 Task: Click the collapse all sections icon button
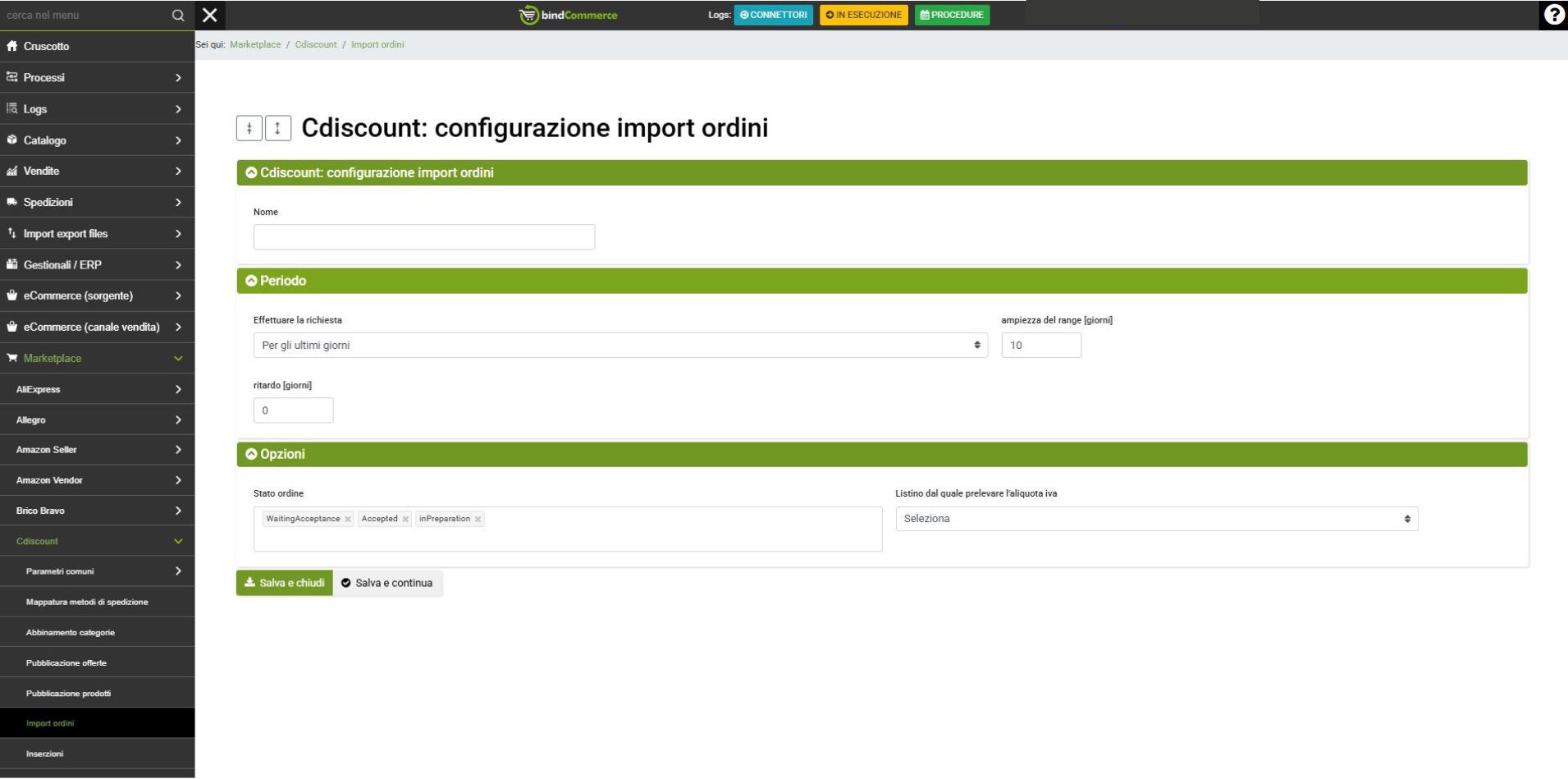pyautogui.click(x=249, y=128)
